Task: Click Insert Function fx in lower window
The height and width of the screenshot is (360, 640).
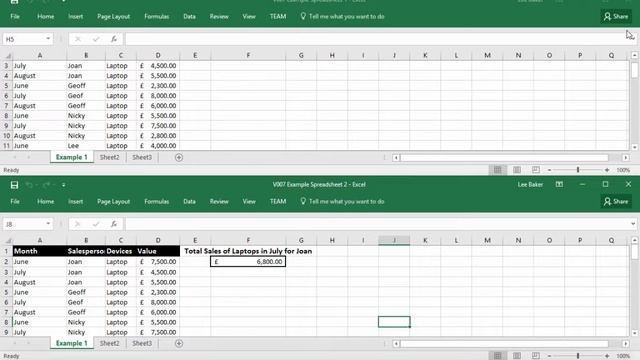Action: pos(114,224)
